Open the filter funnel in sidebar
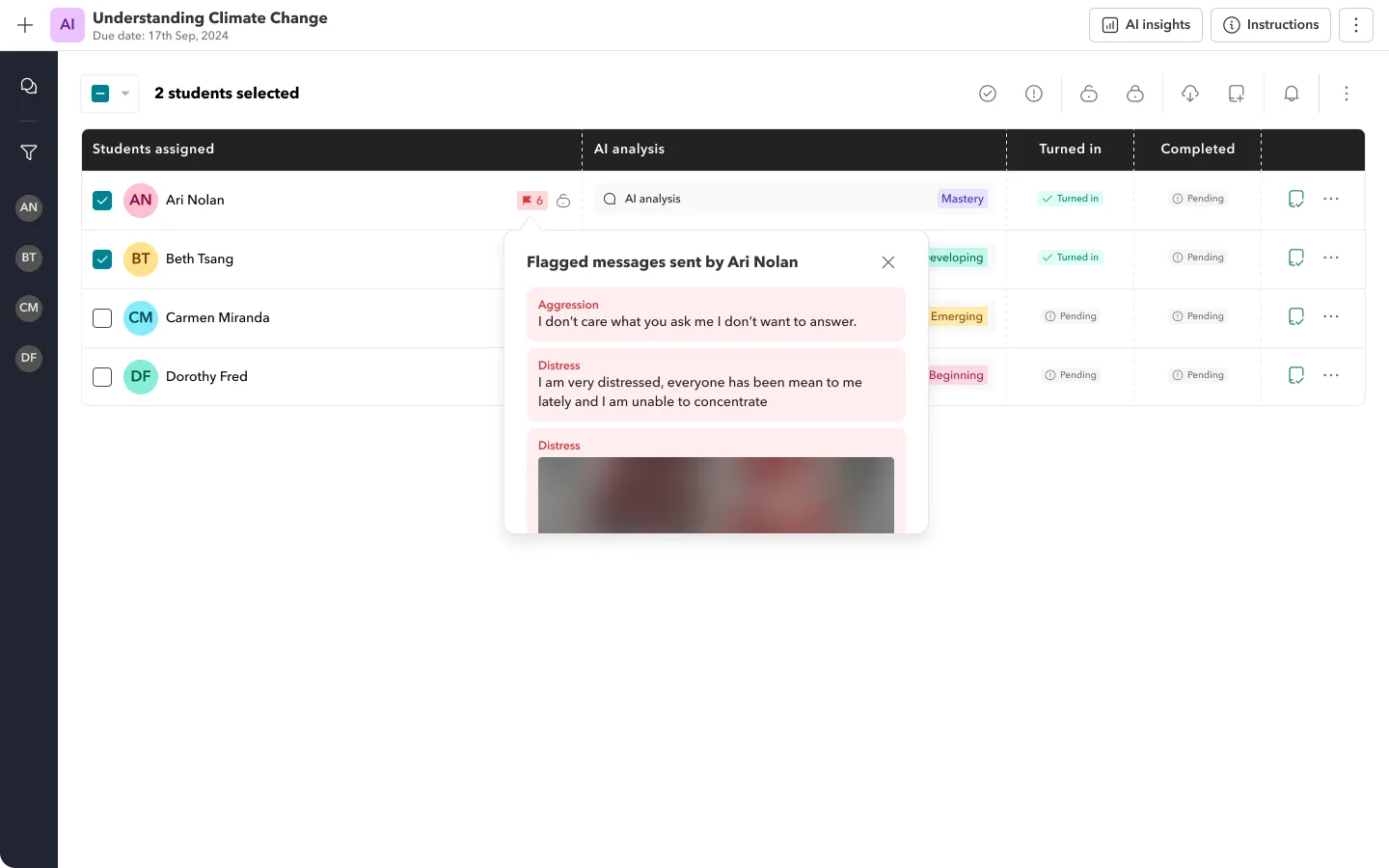Viewport: 1389px width, 868px height. coord(29,152)
